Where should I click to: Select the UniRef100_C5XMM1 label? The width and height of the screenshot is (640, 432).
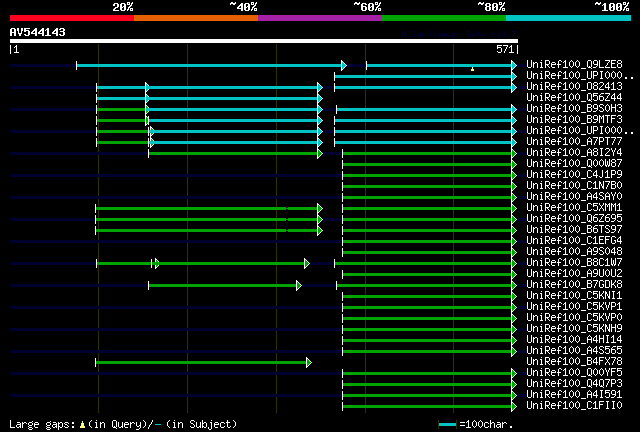pos(574,208)
